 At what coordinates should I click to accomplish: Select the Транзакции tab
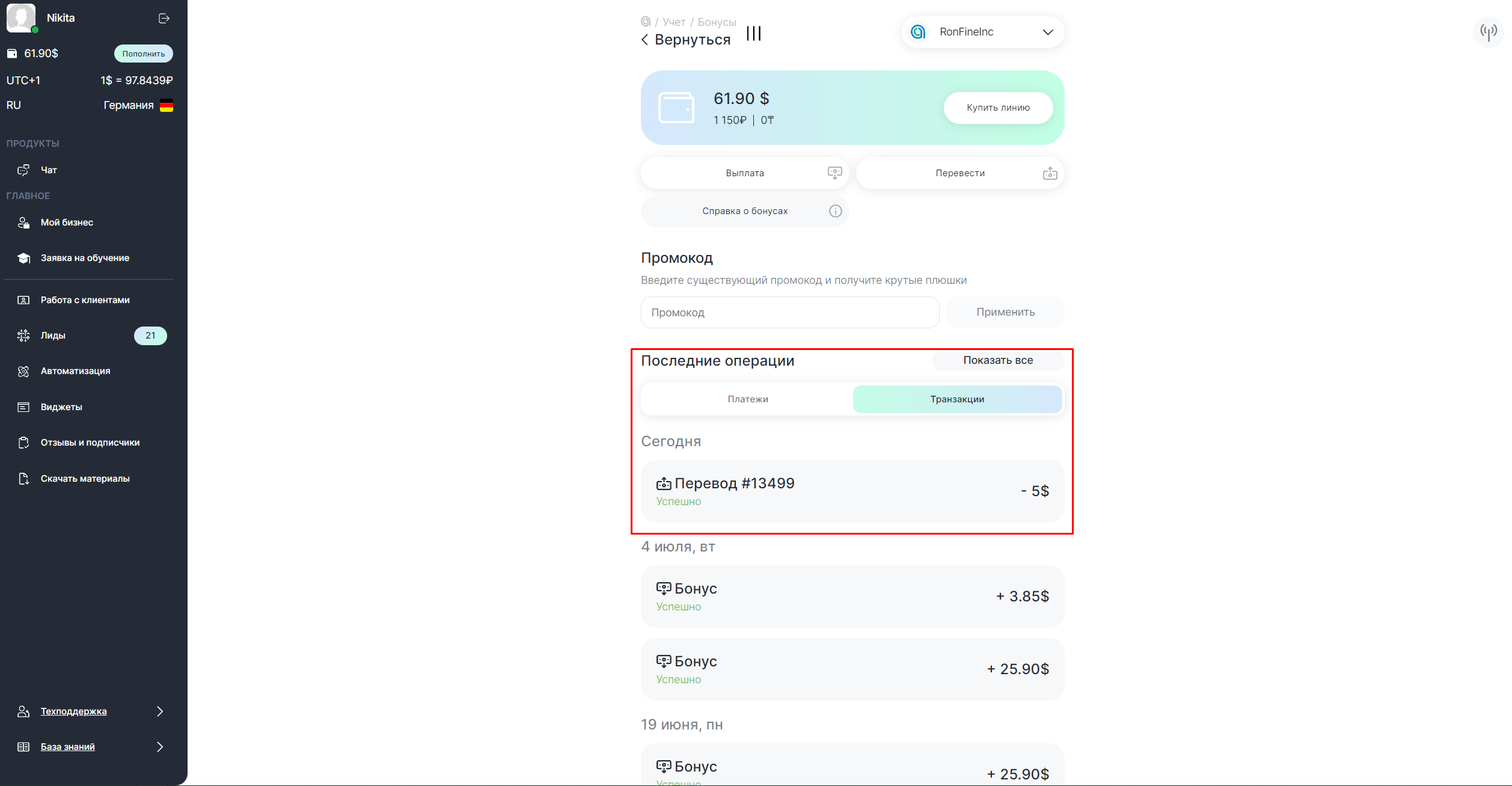click(956, 399)
